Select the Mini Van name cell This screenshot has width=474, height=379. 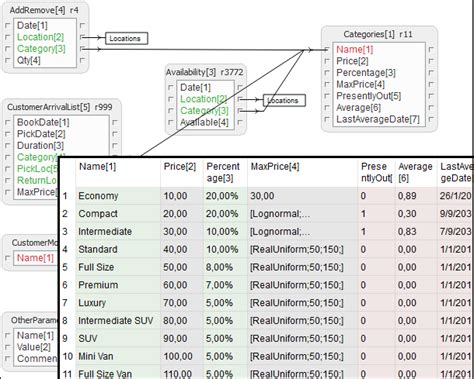(x=118, y=356)
